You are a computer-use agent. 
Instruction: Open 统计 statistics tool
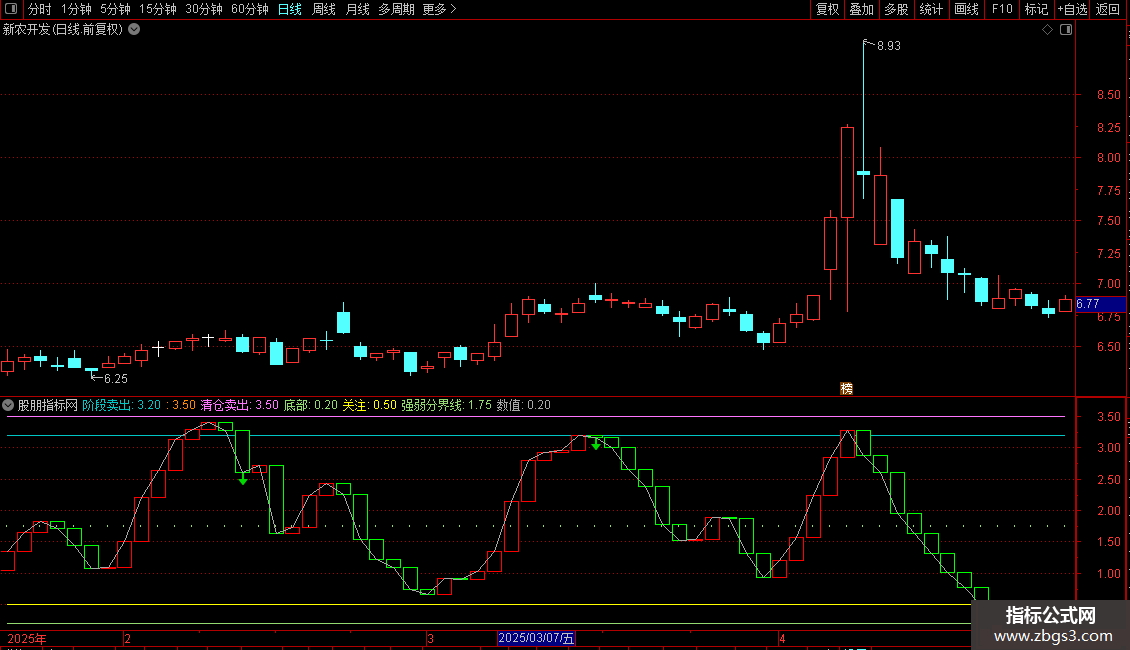coord(931,9)
